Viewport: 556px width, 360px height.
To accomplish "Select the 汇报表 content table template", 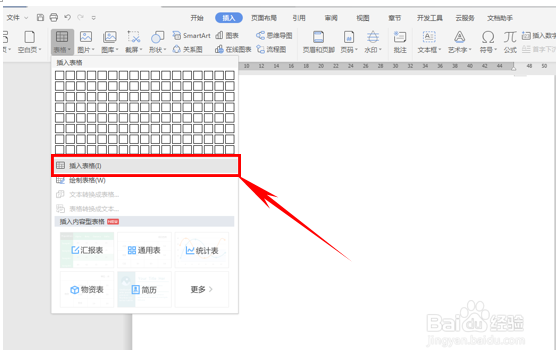I will [87, 250].
